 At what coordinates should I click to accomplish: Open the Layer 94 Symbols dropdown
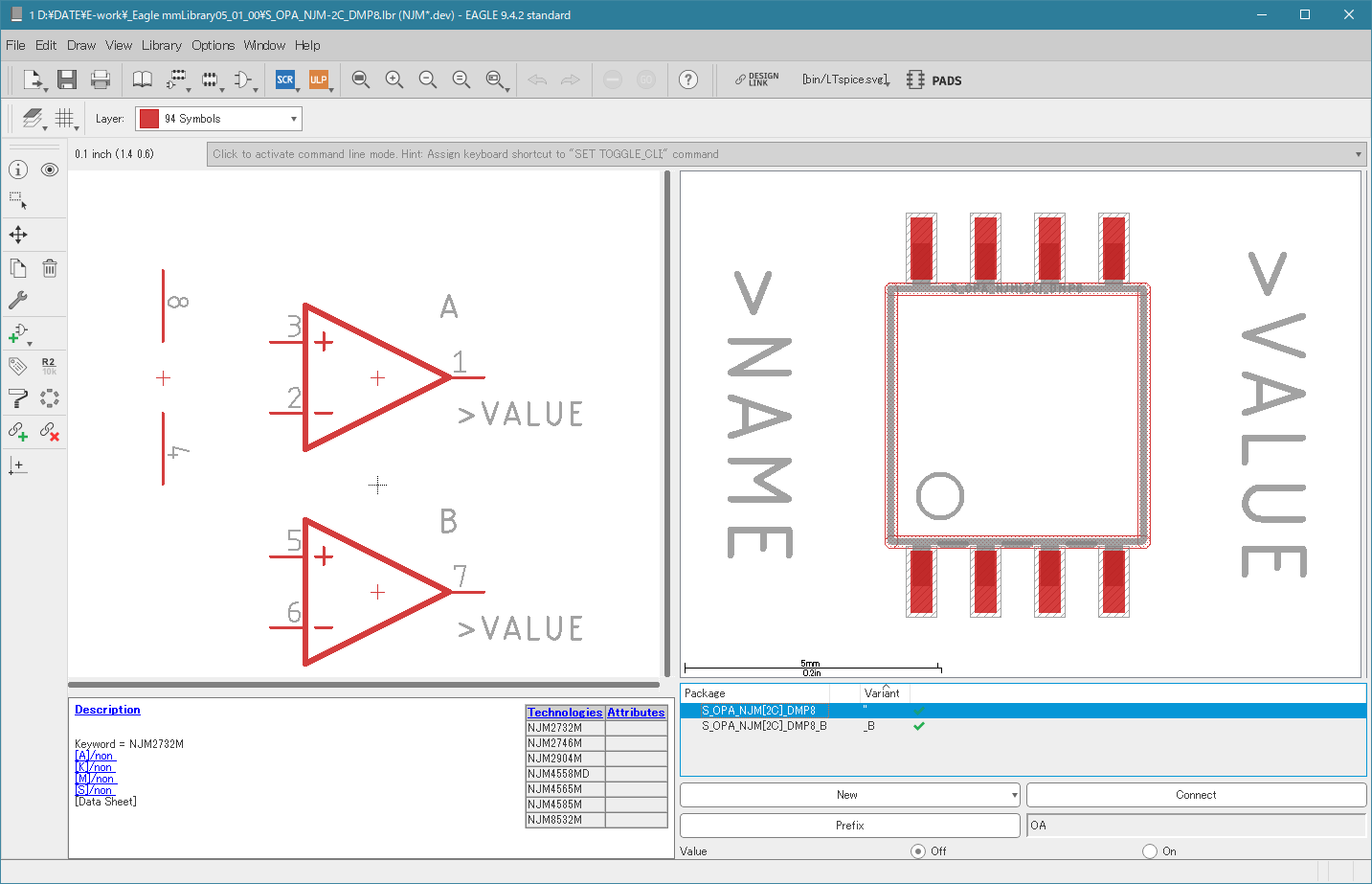coord(218,119)
